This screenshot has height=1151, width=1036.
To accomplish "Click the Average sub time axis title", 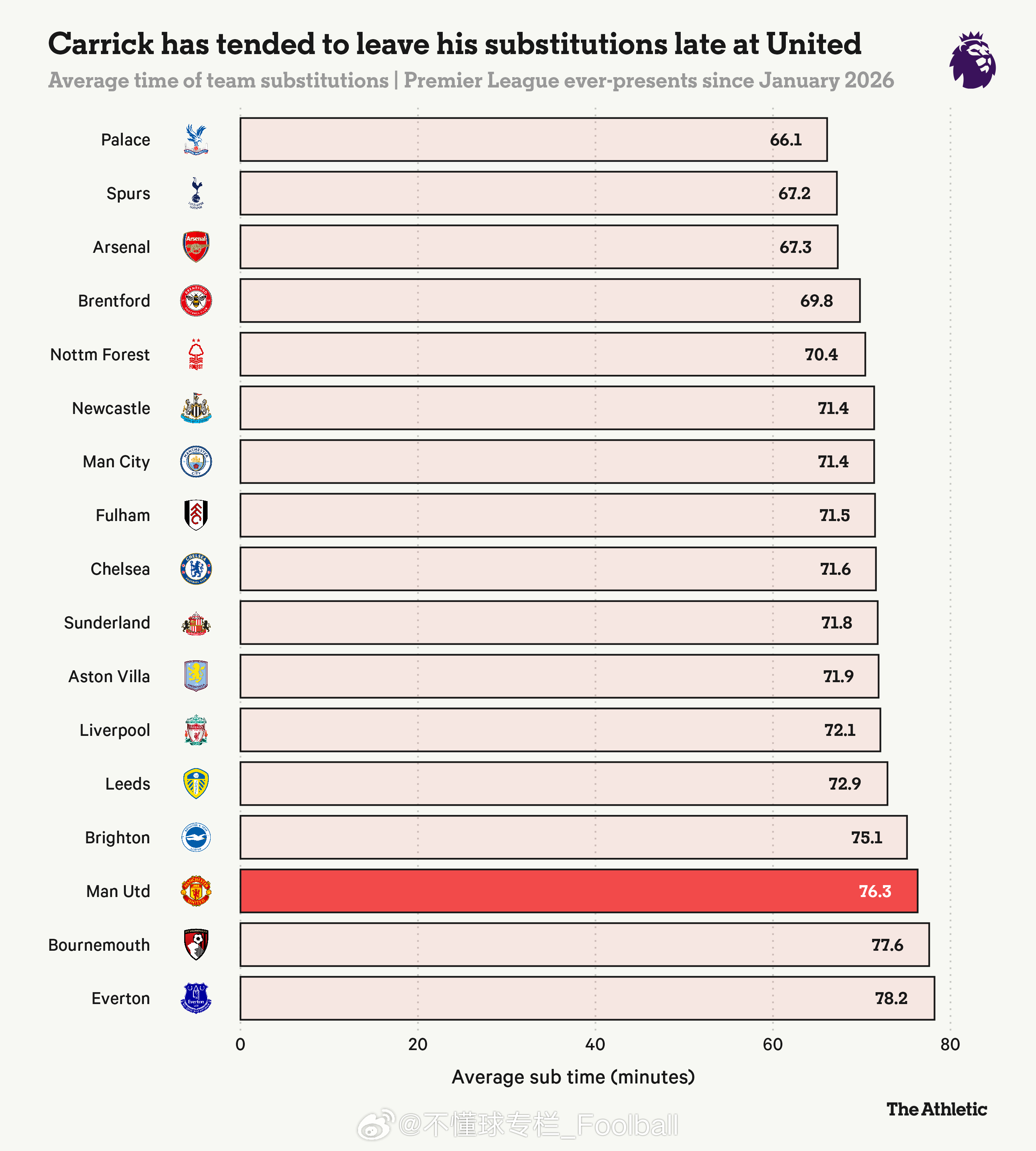I will tap(573, 1077).
